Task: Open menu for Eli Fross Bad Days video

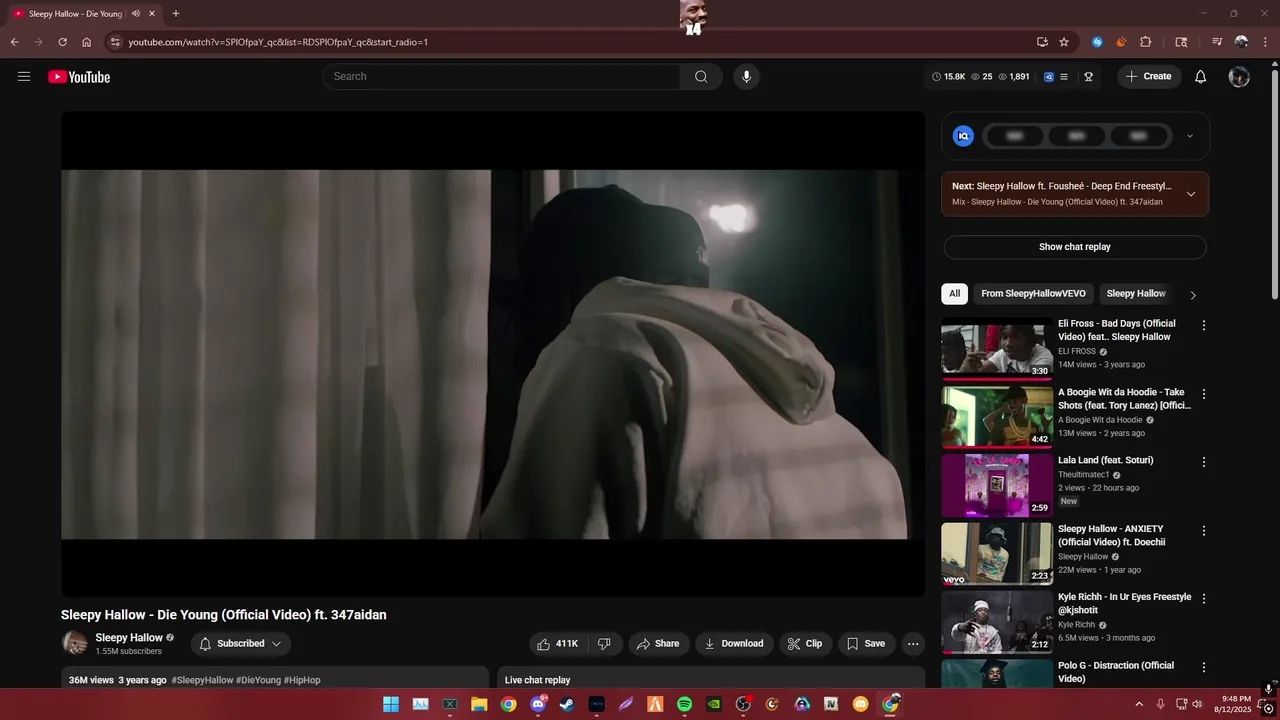Action: (1204, 326)
